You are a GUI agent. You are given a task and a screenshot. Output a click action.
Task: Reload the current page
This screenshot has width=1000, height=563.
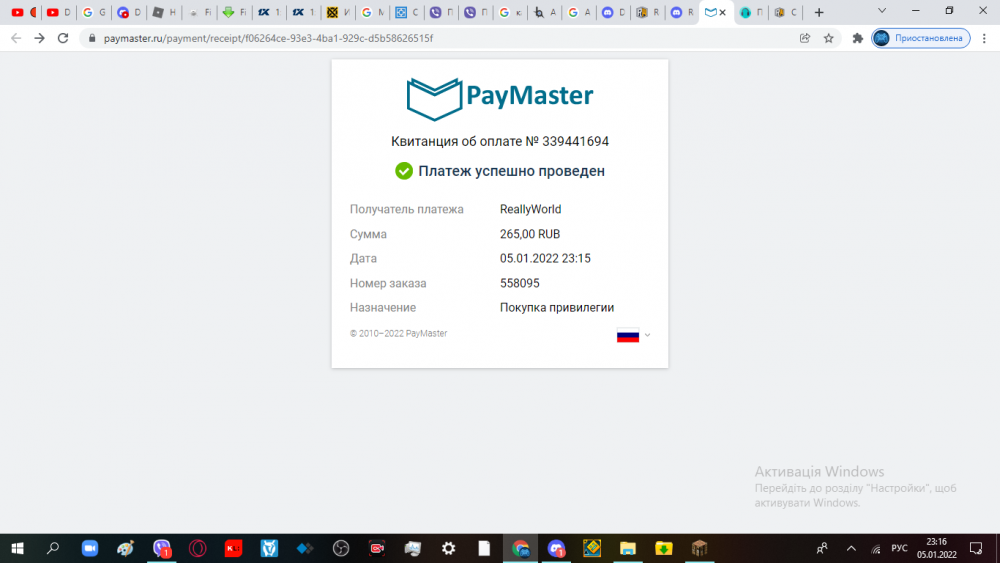[x=62, y=38]
